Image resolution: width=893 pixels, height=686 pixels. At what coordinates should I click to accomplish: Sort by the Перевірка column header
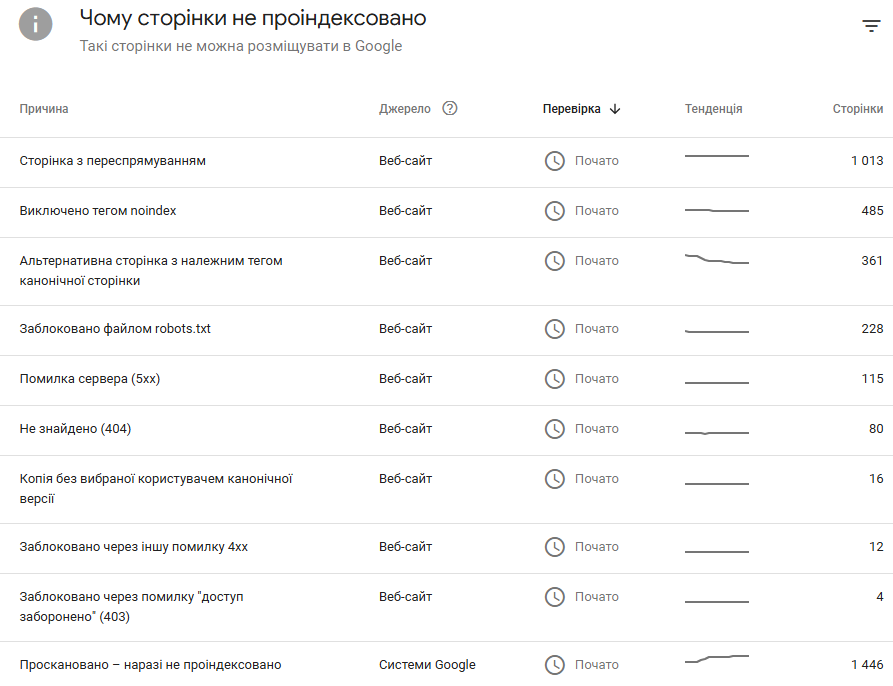click(572, 109)
